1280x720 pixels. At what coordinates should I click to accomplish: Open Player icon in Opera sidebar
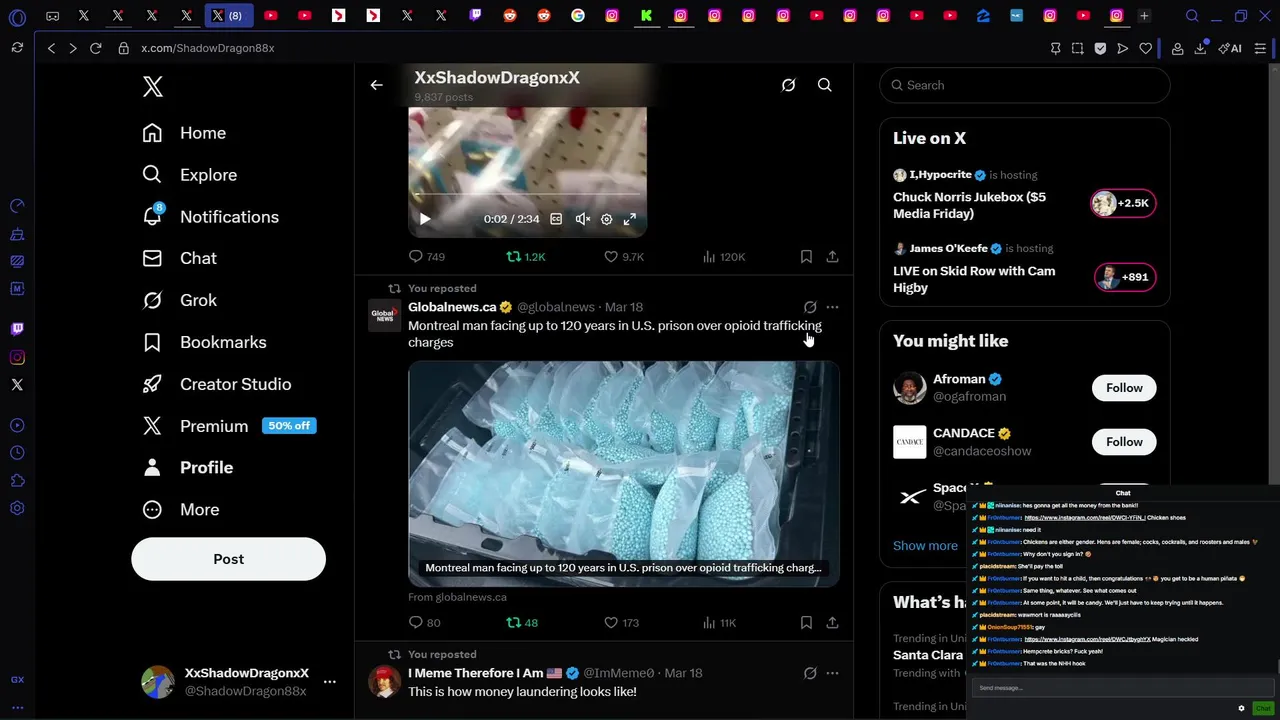(17, 425)
